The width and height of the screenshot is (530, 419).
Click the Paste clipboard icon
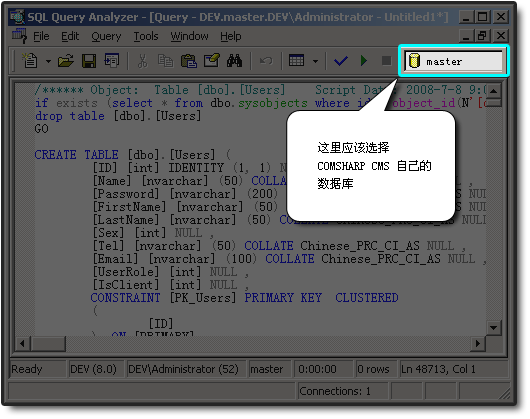[189, 61]
